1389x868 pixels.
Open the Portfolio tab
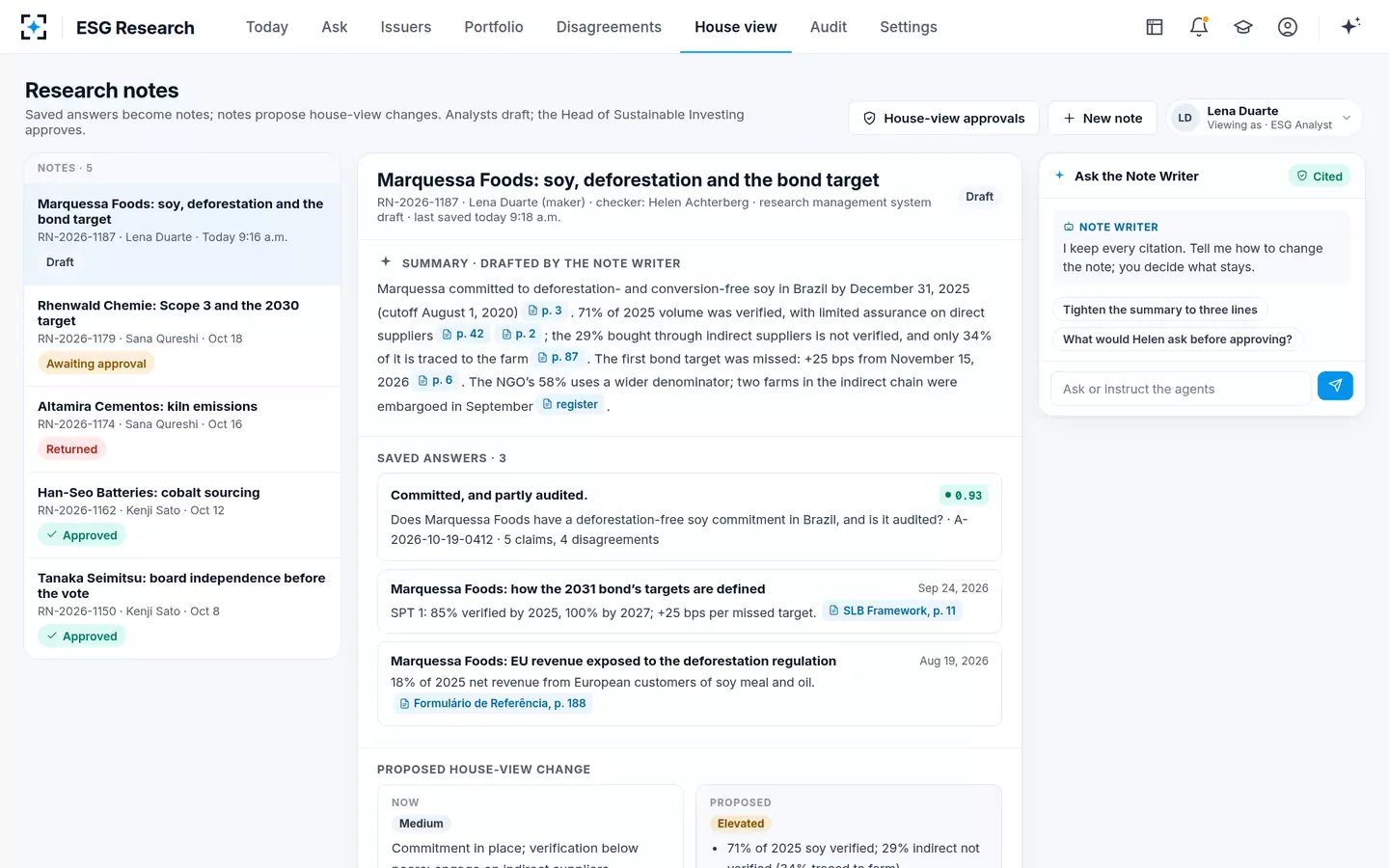tap(494, 27)
